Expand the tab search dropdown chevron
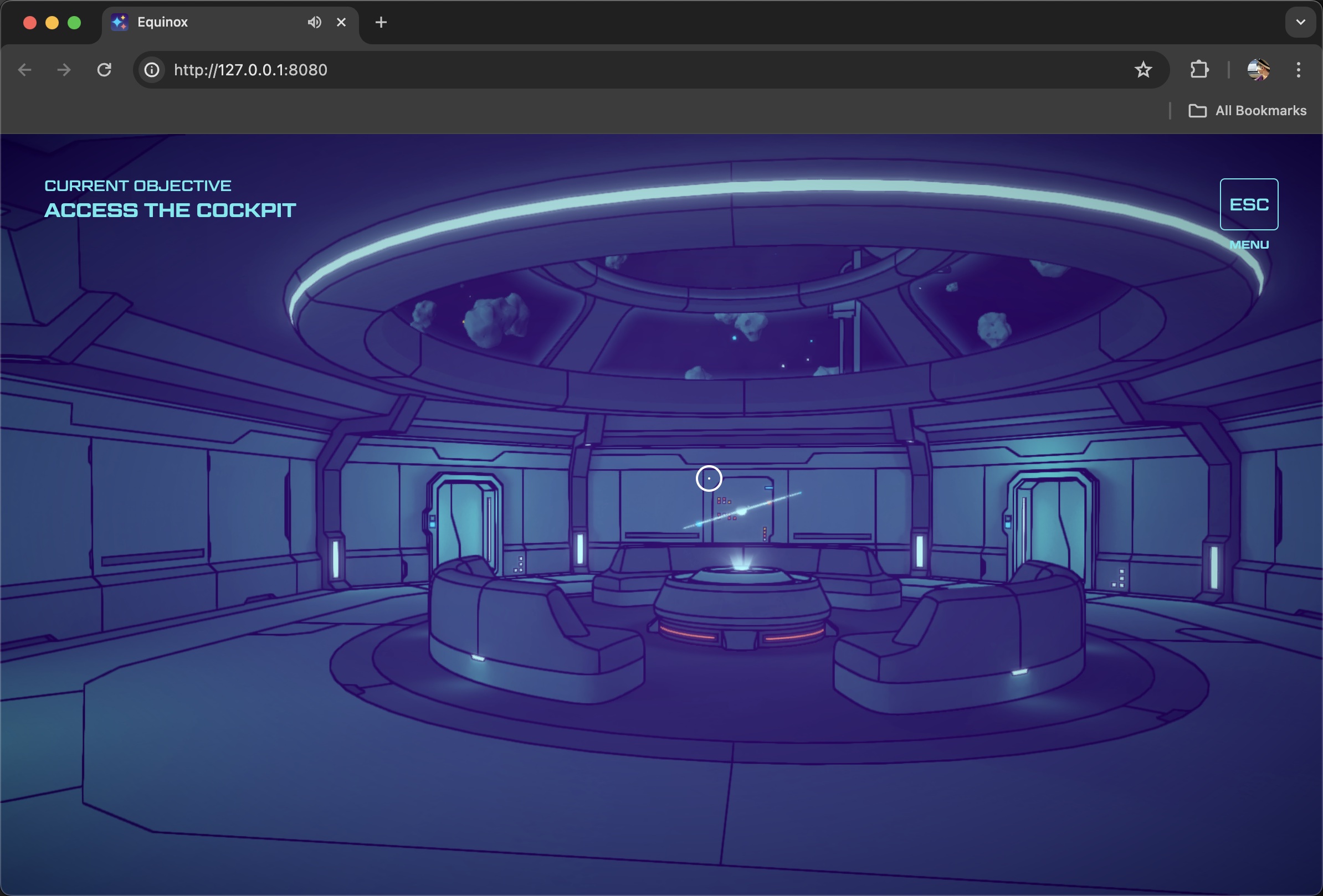 (x=1300, y=22)
